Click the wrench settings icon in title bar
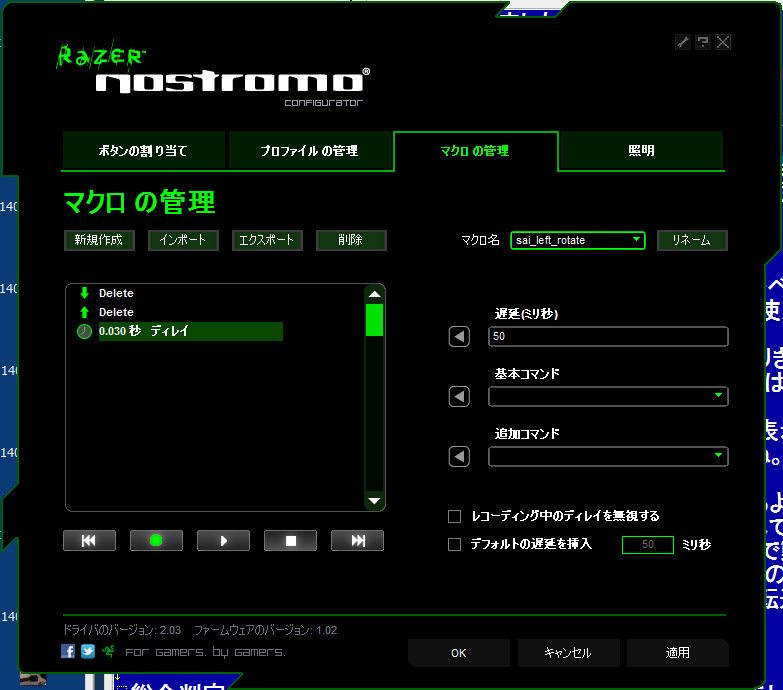783x690 pixels. (683, 42)
